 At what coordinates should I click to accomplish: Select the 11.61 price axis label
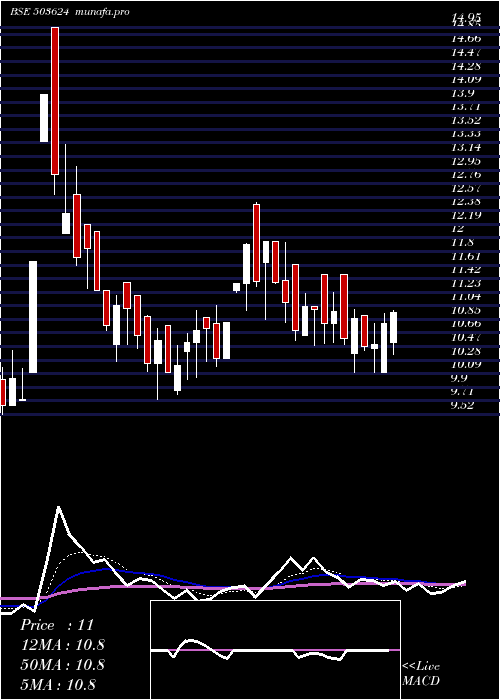(x=466, y=256)
